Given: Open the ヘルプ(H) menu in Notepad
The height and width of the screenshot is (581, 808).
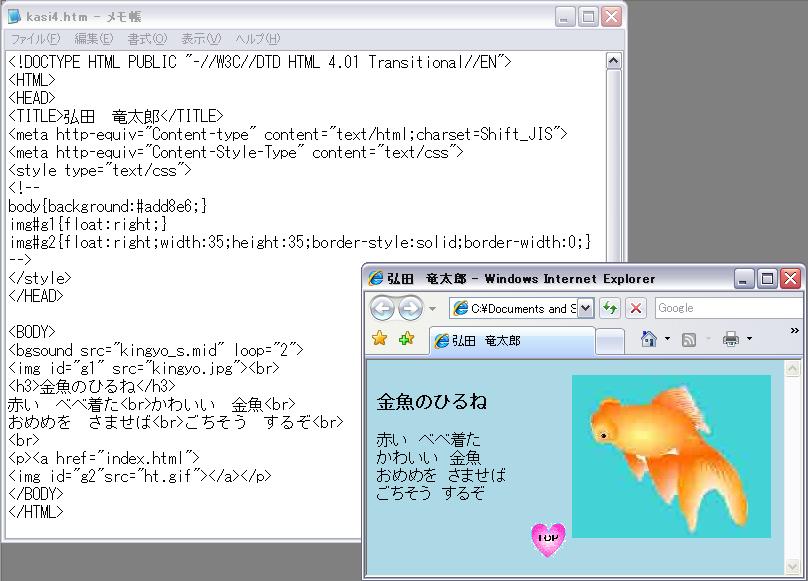Looking at the screenshot, I should [258, 39].
